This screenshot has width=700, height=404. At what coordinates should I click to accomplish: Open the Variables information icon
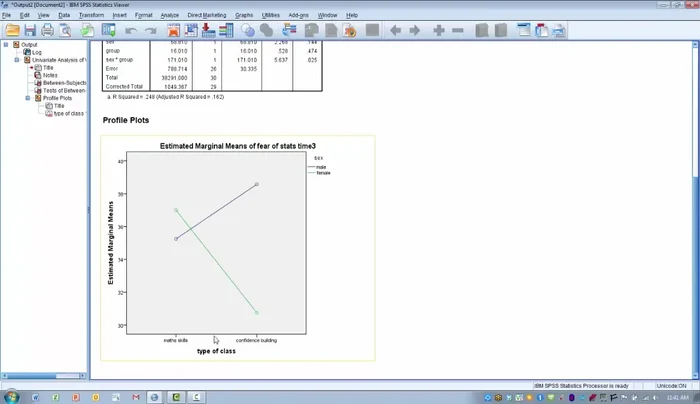click(x=226, y=30)
